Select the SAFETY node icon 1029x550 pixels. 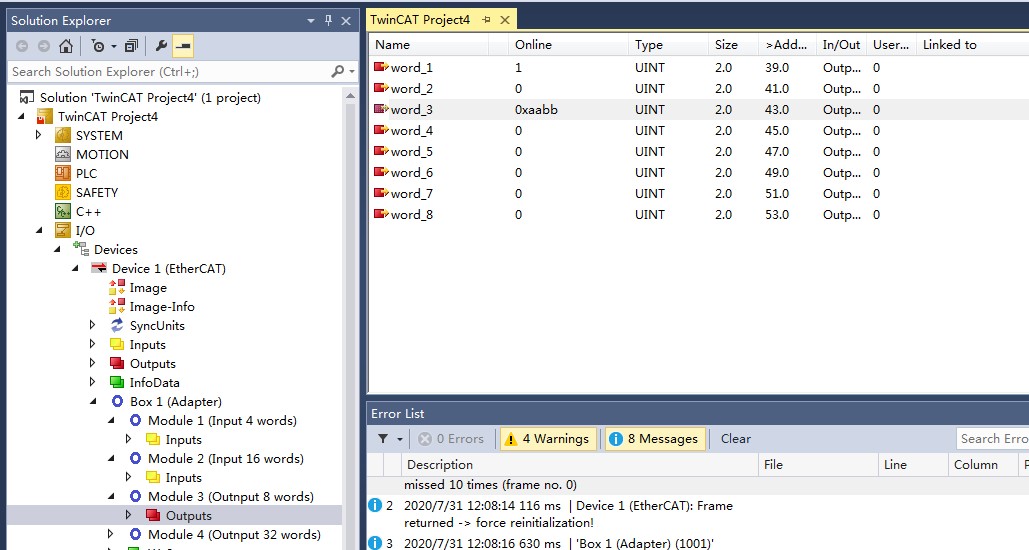pyautogui.click(x=62, y=192)
